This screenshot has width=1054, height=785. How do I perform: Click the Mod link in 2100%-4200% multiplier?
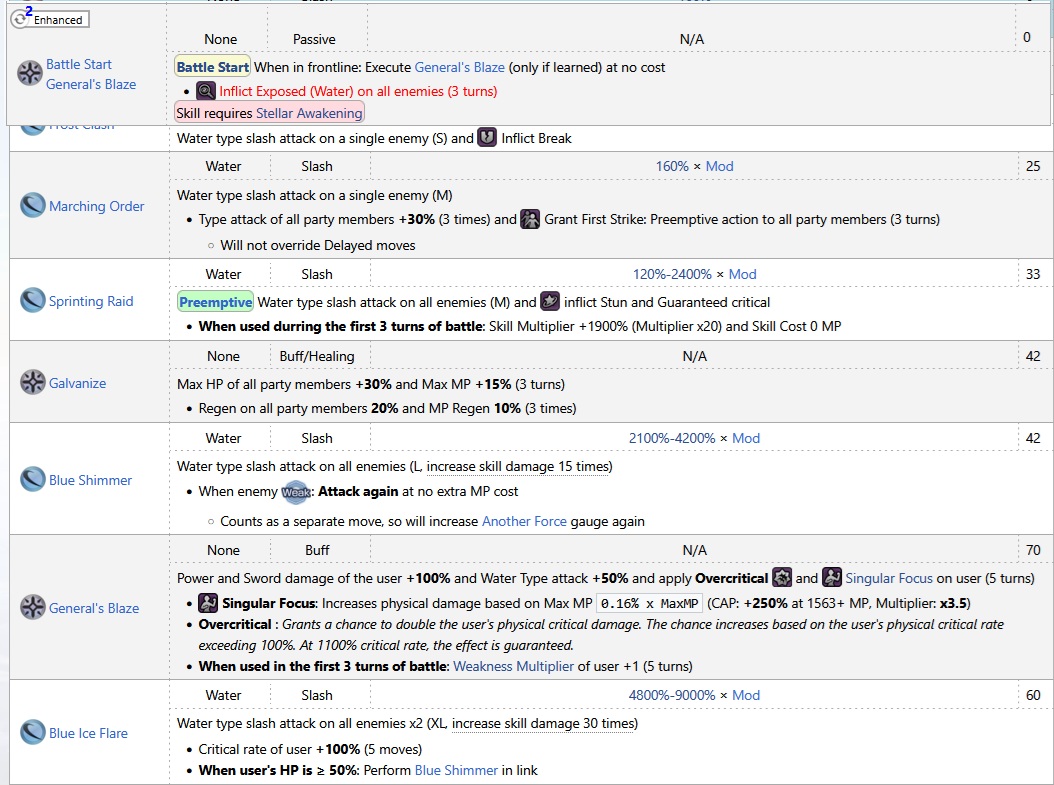coord(745,438)
